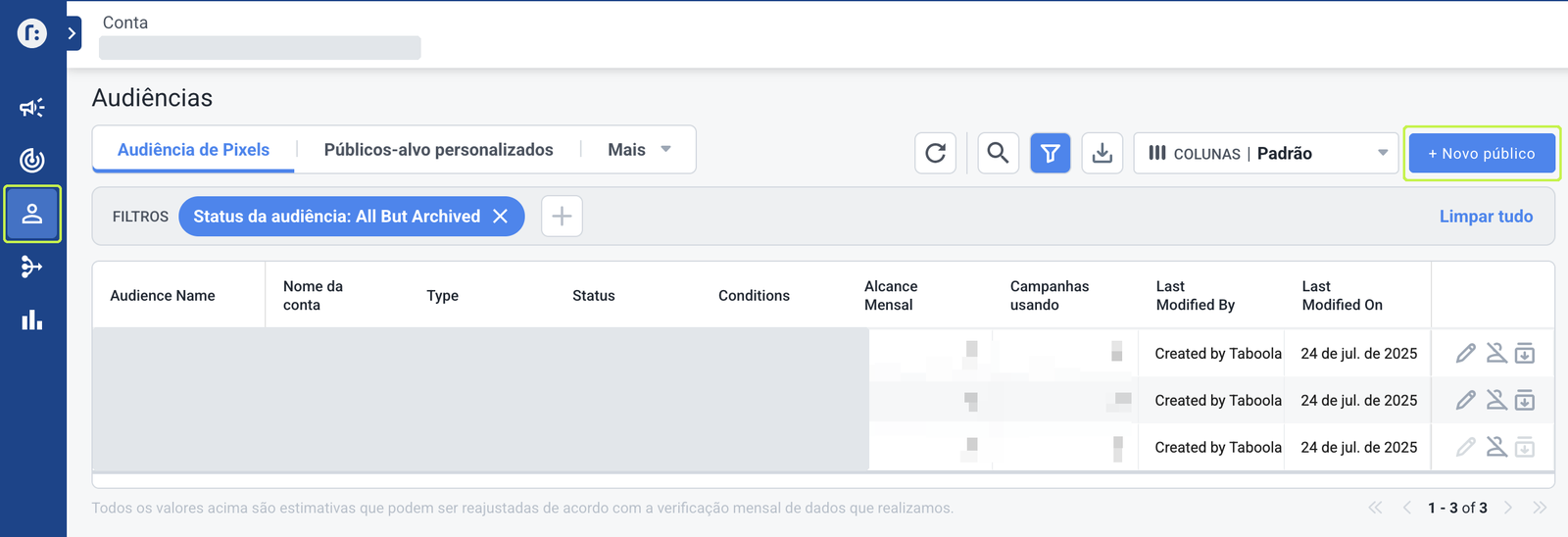Open the Mais dropdown tab
The height and width of the screenshot is (537, 1568).
[x=639, y=150]
